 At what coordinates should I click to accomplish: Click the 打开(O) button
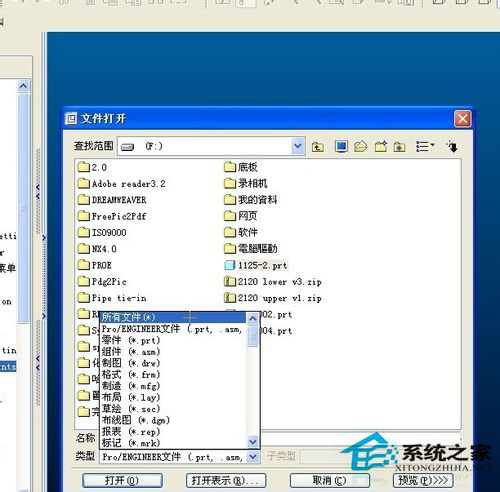122,480
